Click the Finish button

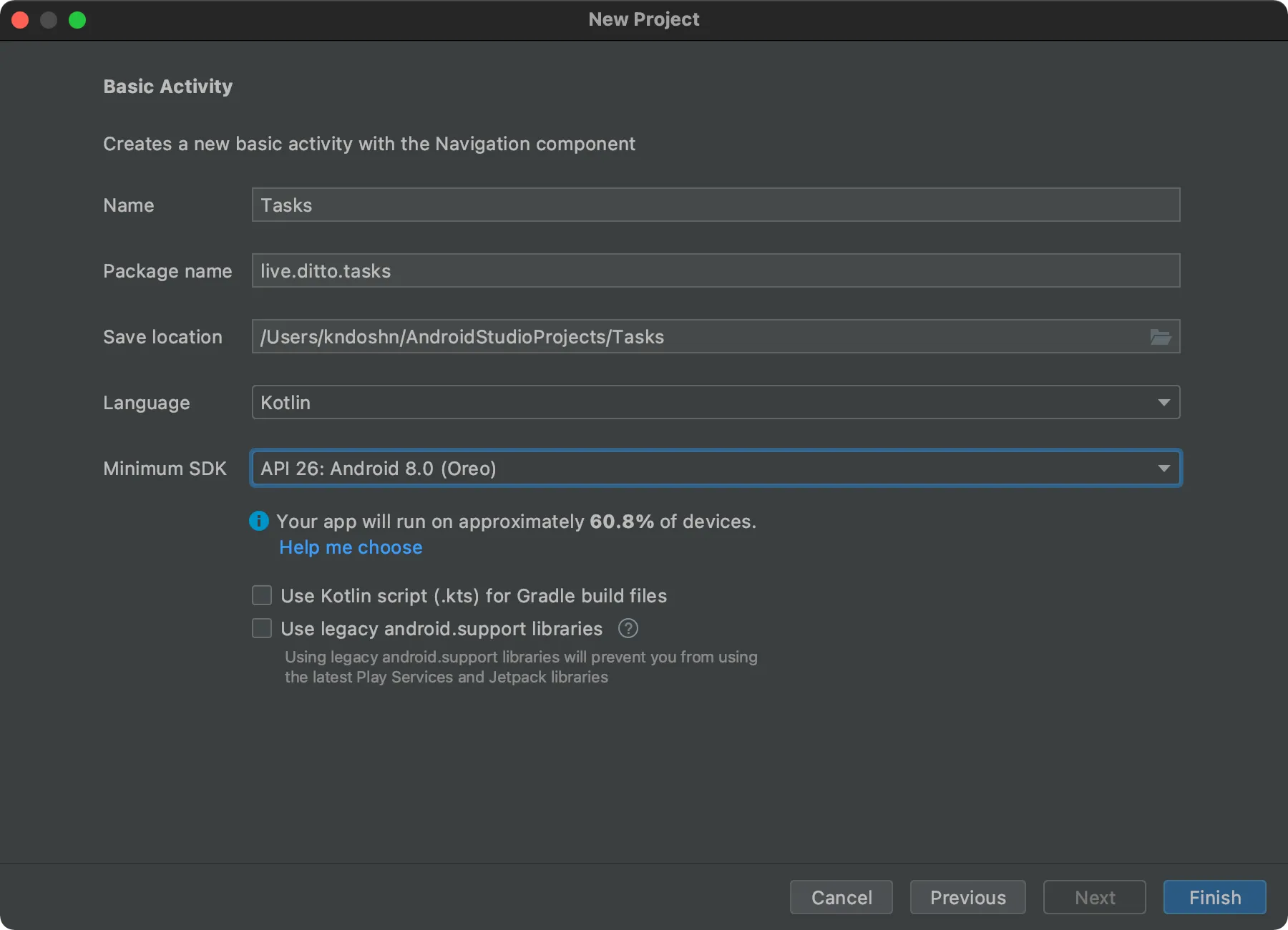pyautogui.click(x=1215, y=897)
